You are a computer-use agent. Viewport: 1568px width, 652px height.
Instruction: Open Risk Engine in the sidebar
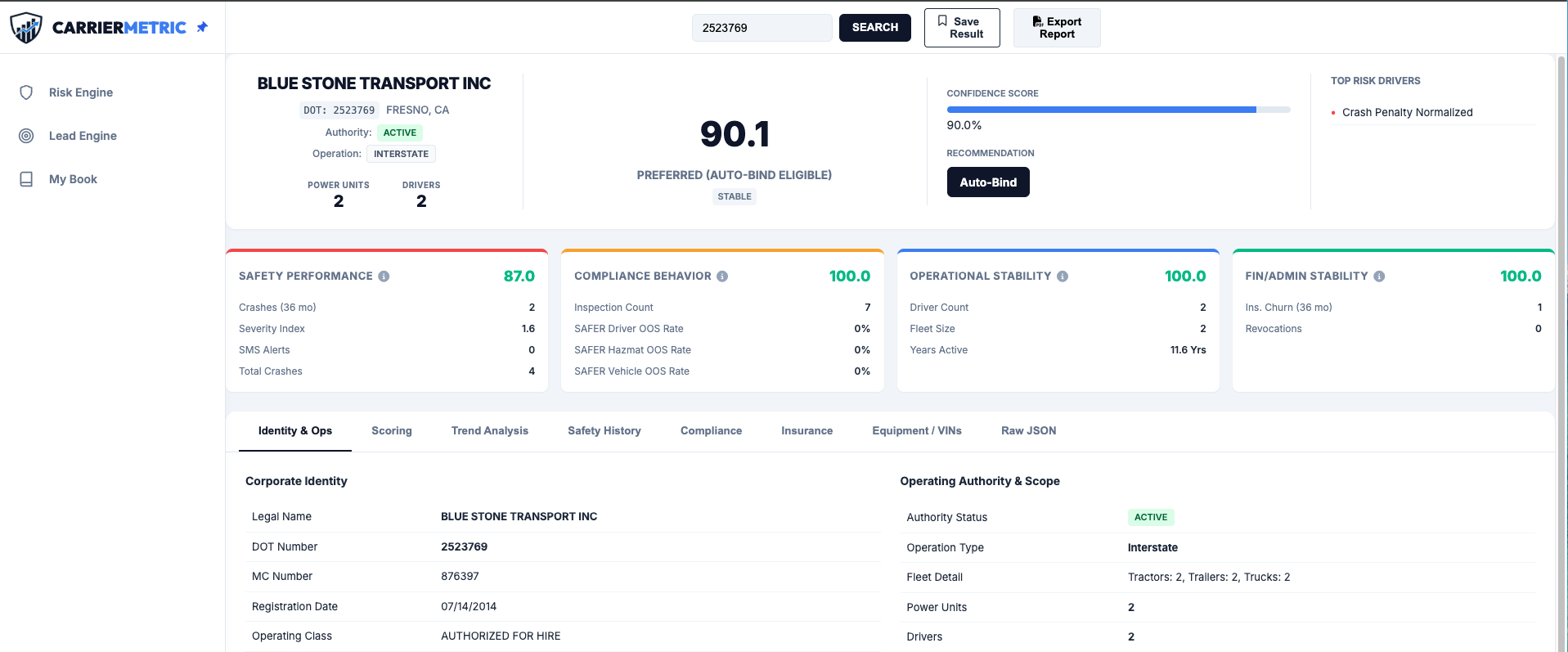click(81, 92)
